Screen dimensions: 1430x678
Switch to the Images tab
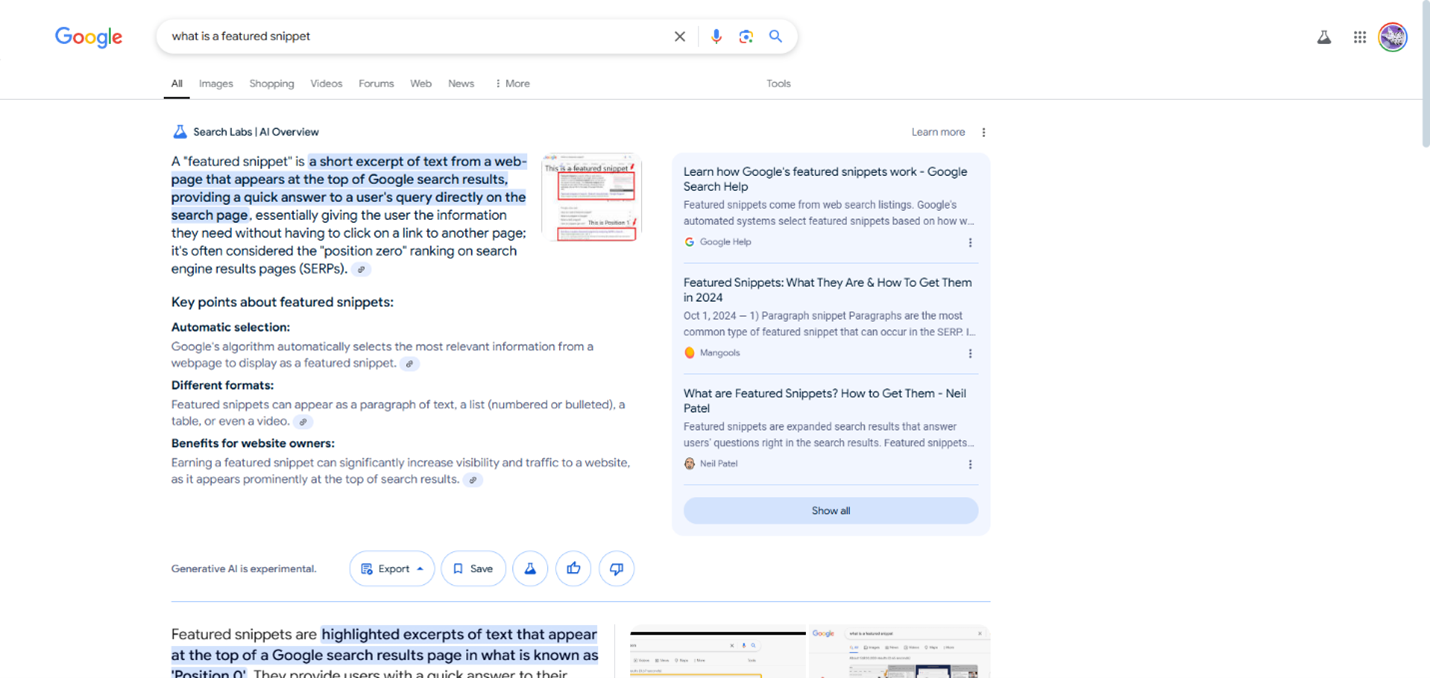(216, 84)
